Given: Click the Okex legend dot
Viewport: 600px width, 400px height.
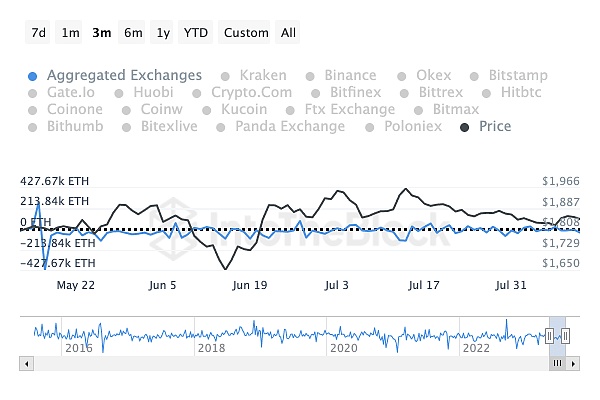Looking at the screenshot, I should (404, 75).
